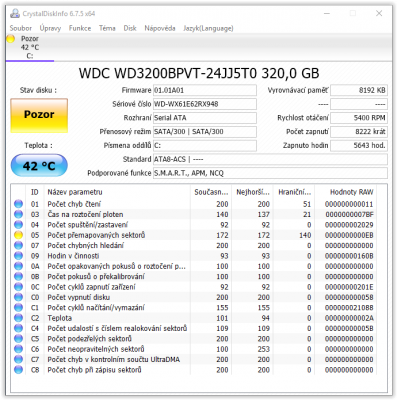Viewport: 397px width, 400px height.
Task: Click the blue orb beside Teplota row C2
Action: pyautogui.click(x=18, y=318)
